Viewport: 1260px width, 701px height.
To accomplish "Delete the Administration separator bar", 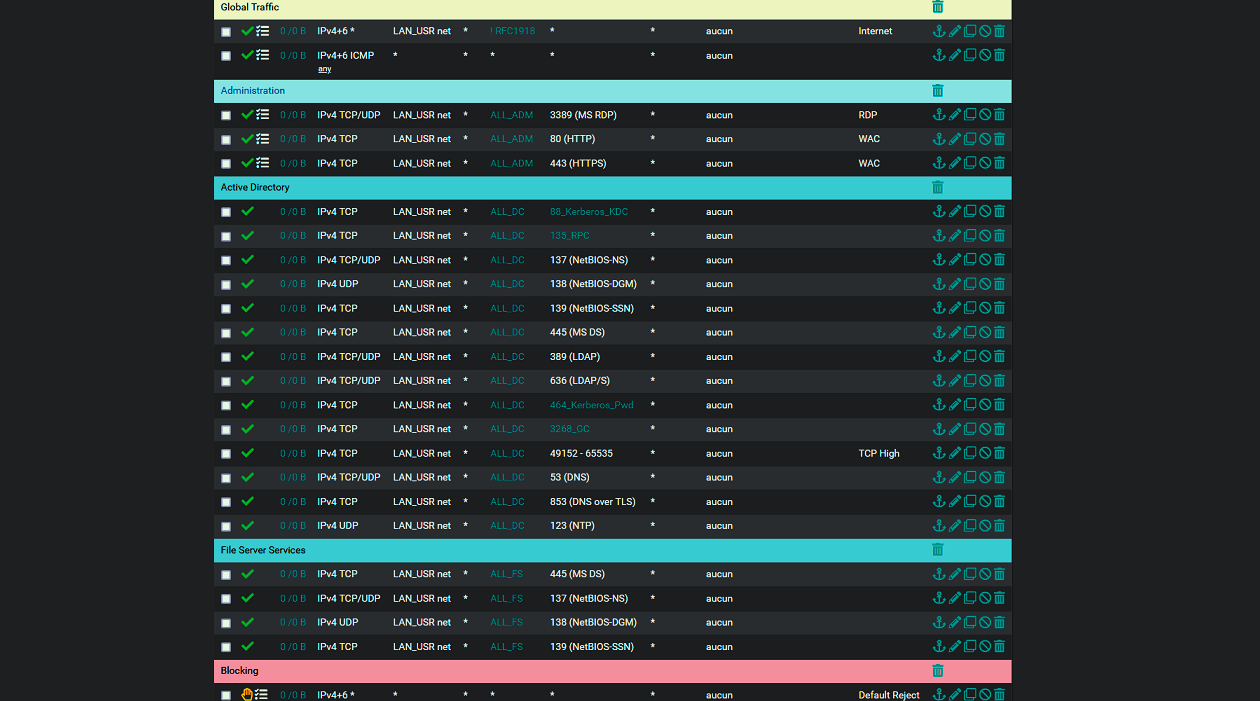I will pyautogui.click(x=938, y=91).
